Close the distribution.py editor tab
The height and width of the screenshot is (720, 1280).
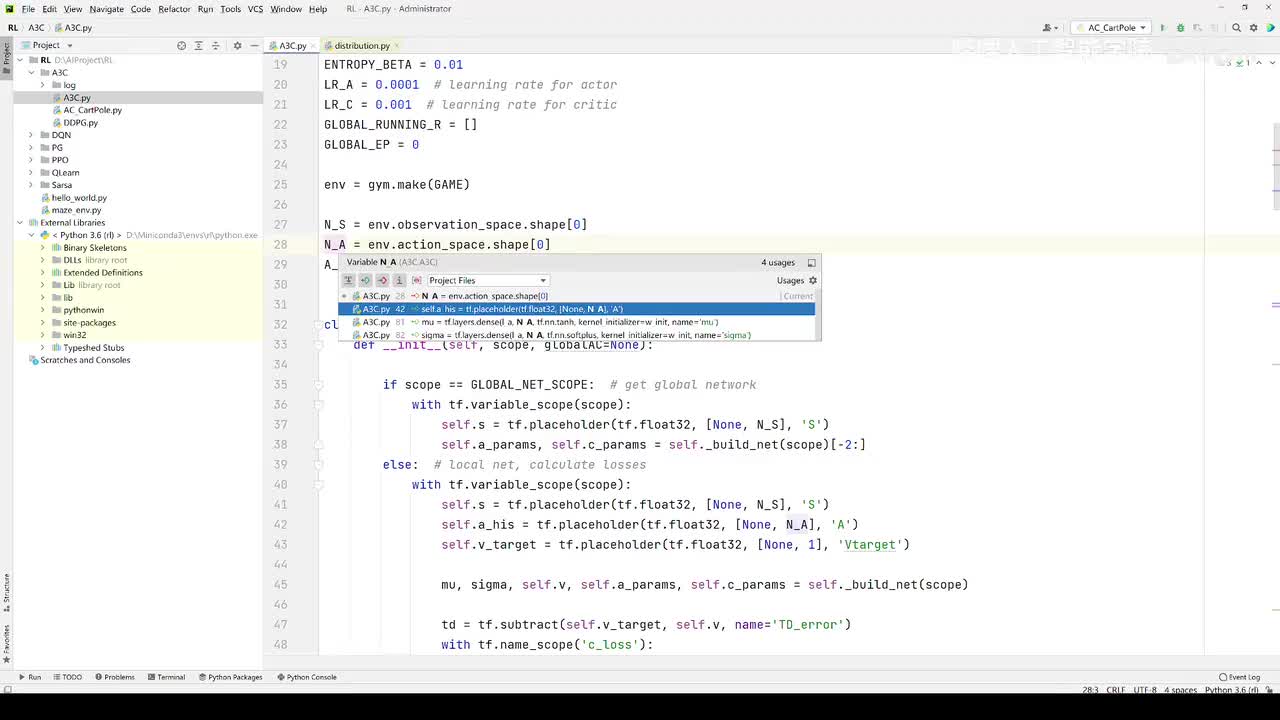pos(397,46)
